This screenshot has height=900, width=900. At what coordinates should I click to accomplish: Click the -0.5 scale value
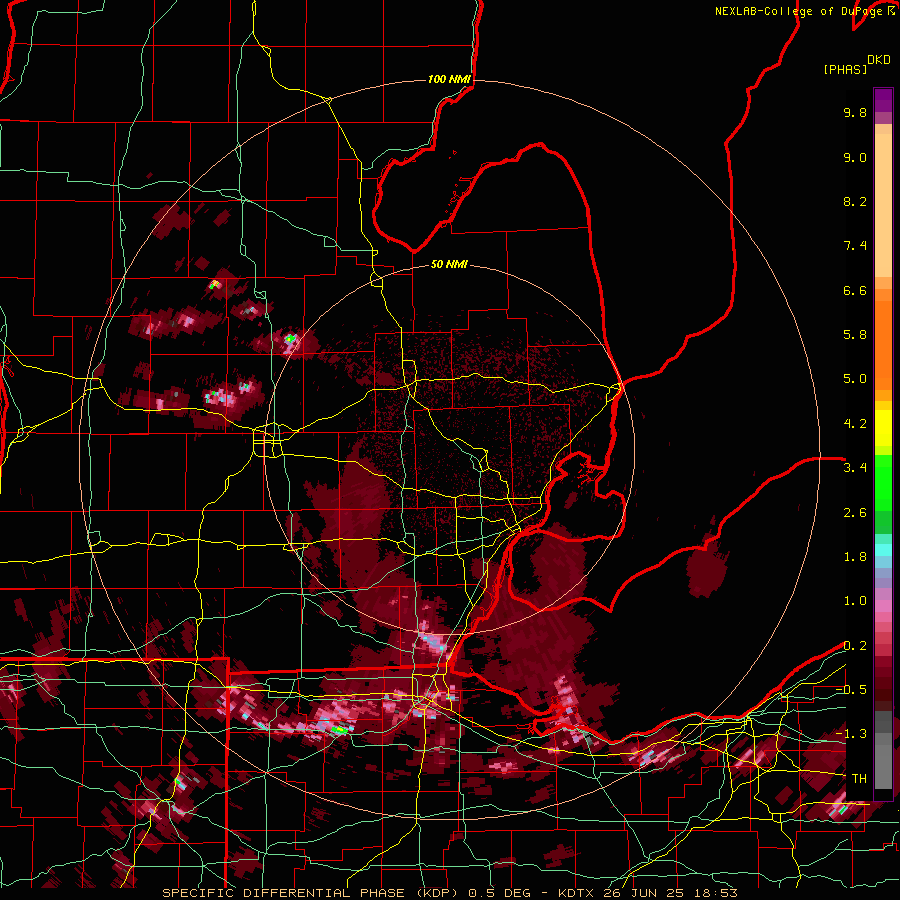pyautogui.click(x=851, y=690)
